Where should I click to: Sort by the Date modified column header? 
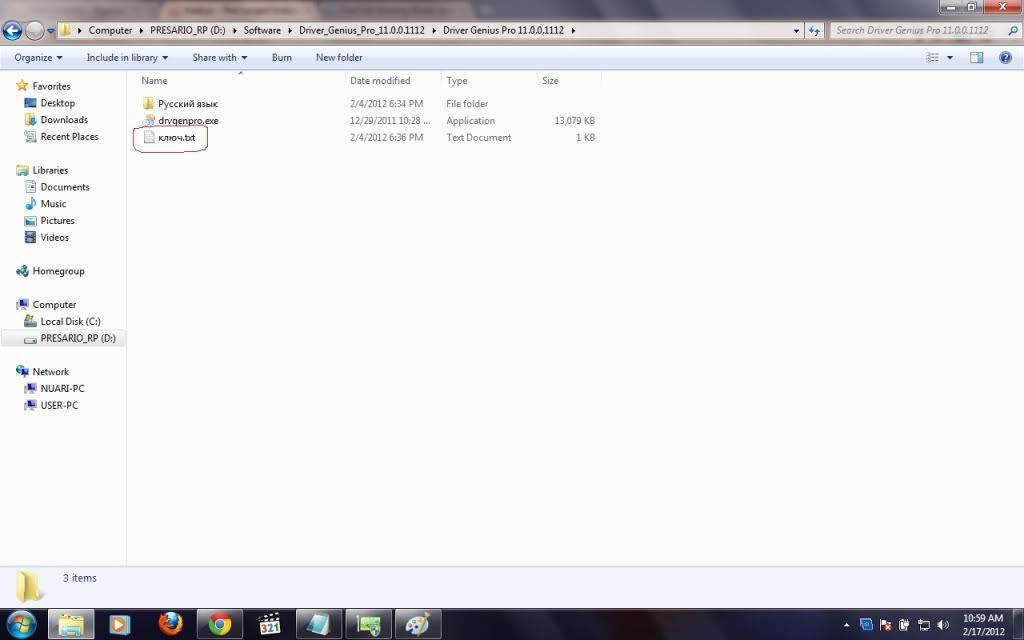coord(380,80)
